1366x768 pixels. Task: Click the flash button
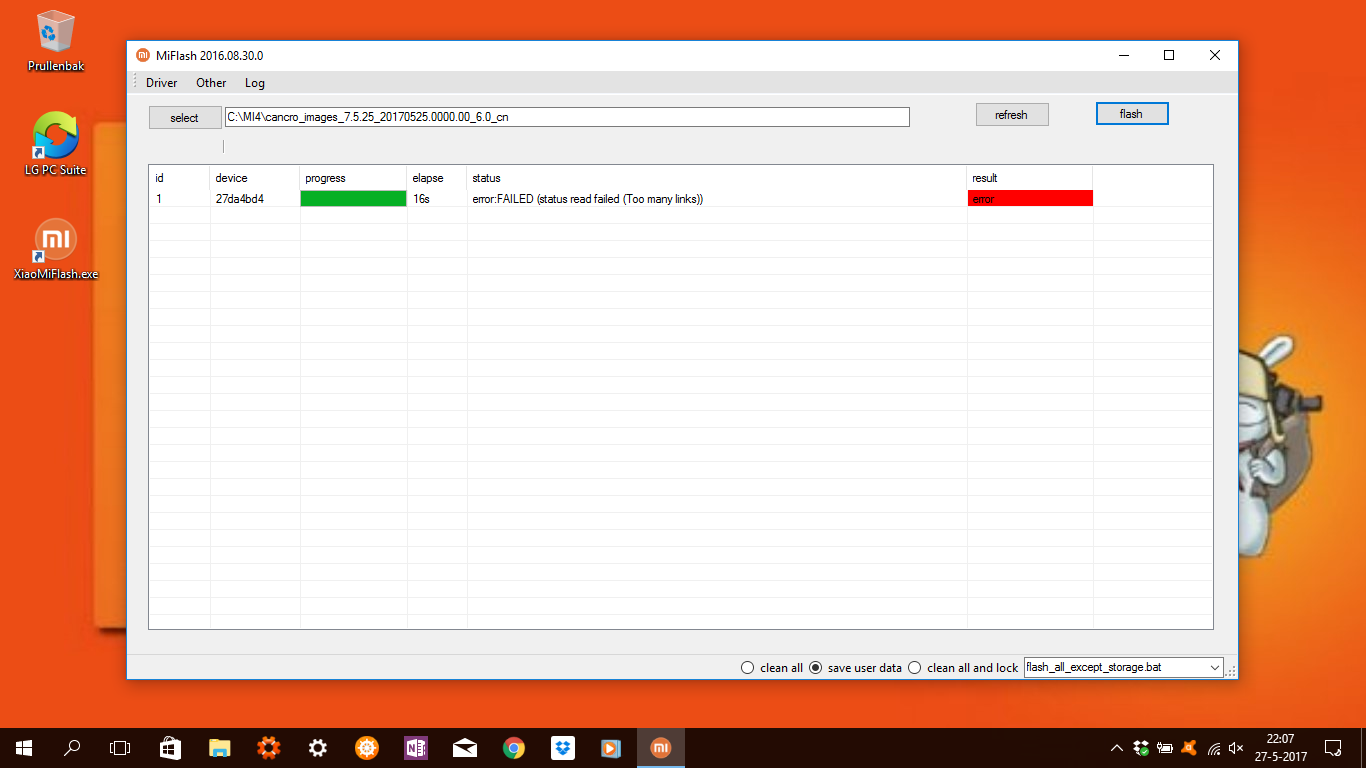1132,114
